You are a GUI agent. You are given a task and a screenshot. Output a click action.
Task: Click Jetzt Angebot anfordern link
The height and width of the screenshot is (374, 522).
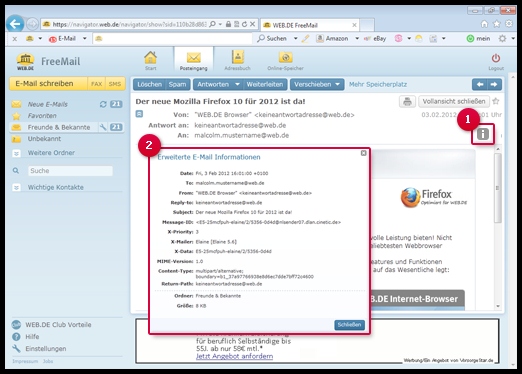[234, 356]
